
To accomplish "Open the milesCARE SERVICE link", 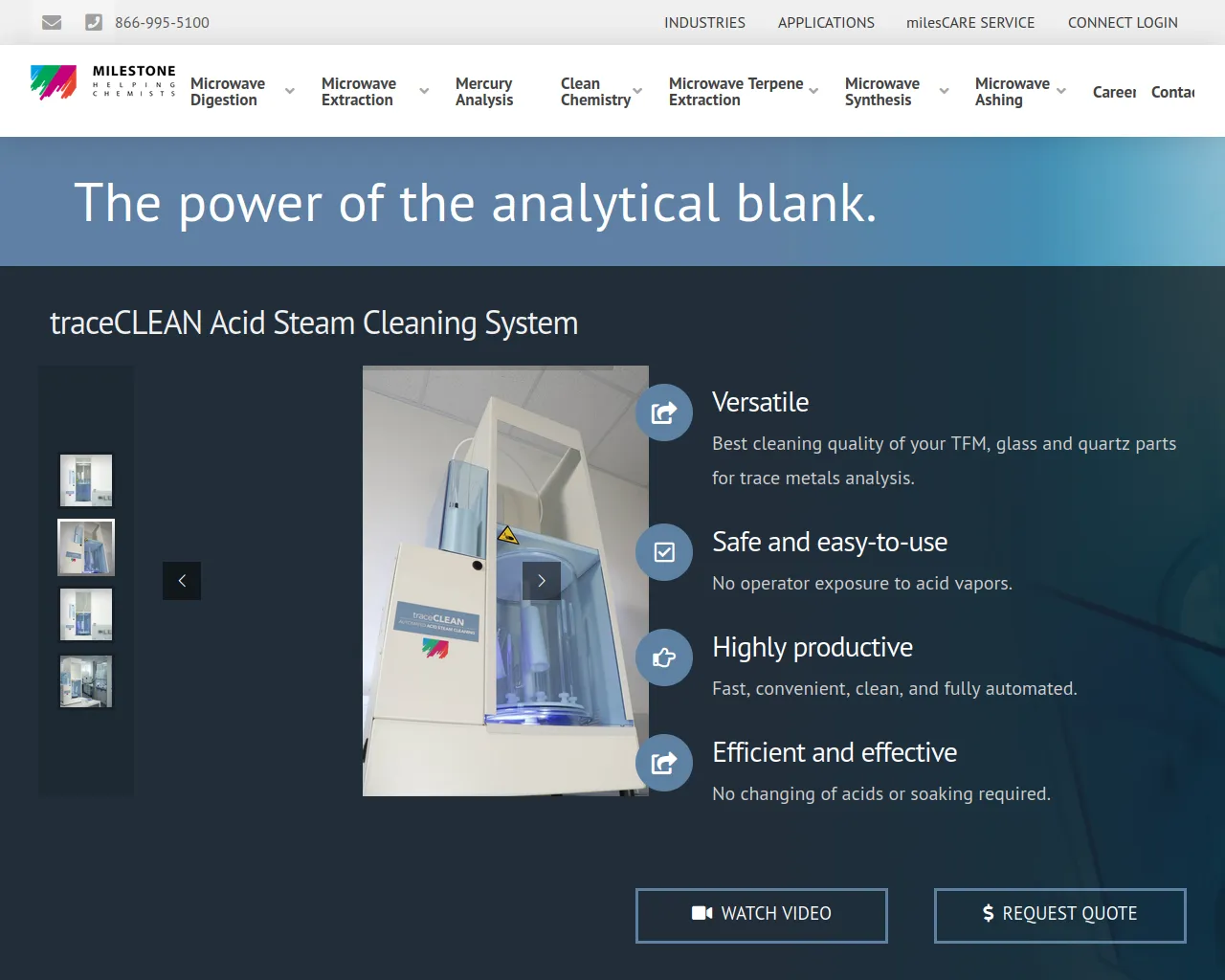I will click(x=970, y=22).
